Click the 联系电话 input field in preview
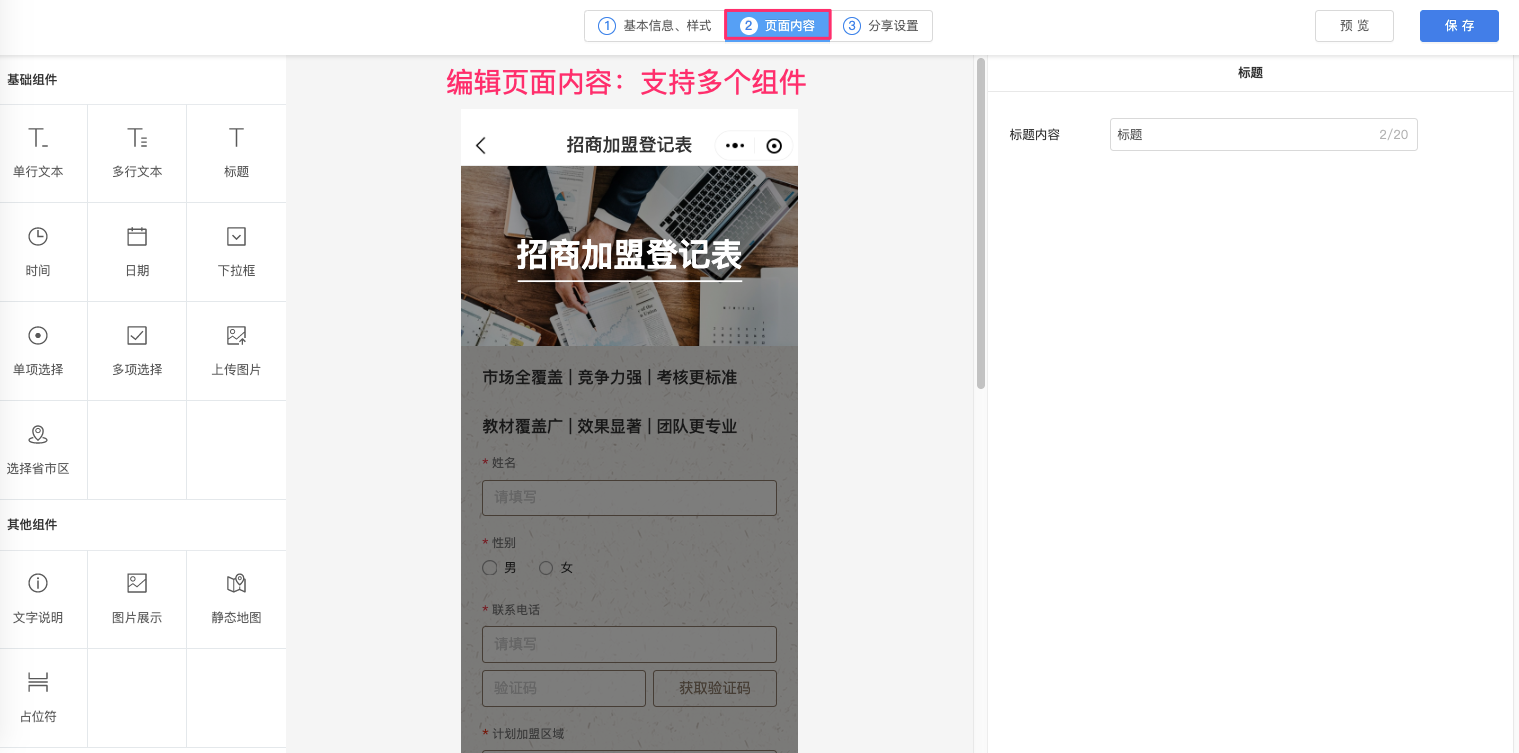 tap(629, 644)
